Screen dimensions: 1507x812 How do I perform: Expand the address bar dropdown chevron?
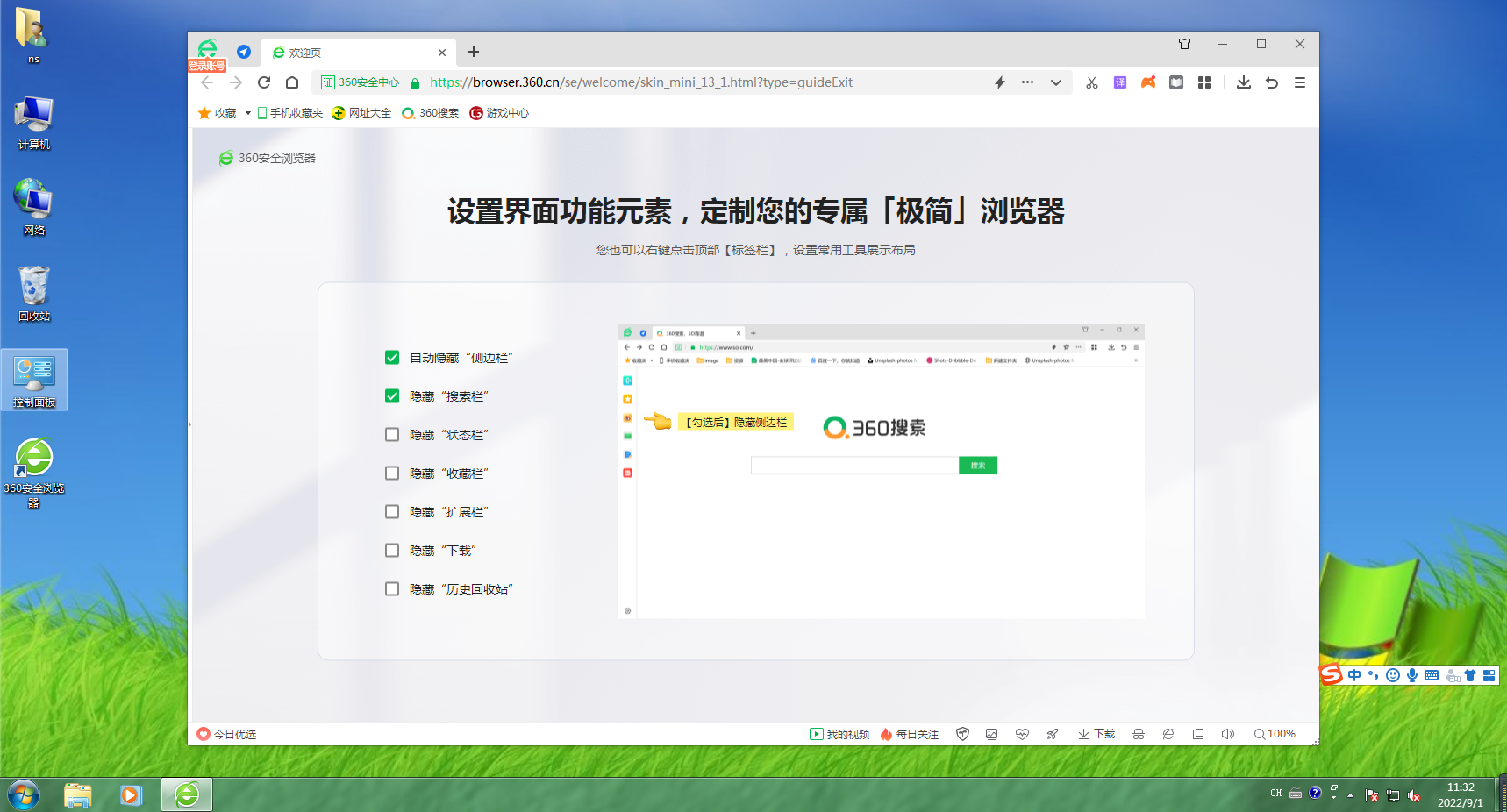[1056, 82]
